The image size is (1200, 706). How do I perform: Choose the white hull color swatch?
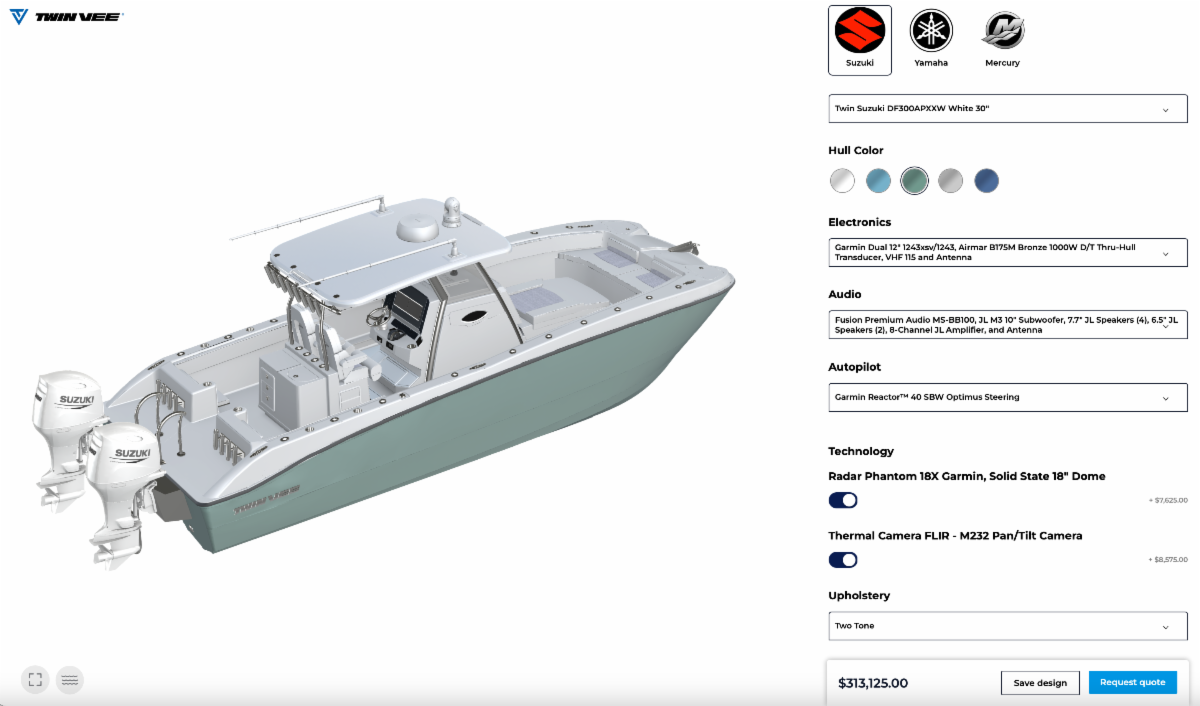842,181
